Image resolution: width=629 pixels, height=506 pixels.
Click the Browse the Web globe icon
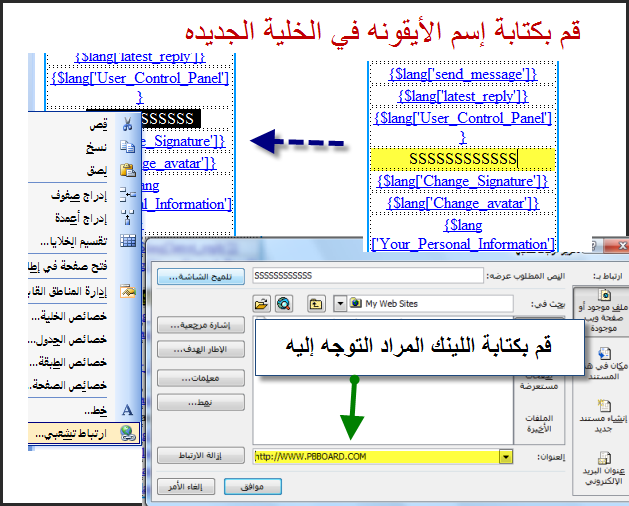click(x=283, y=302)
